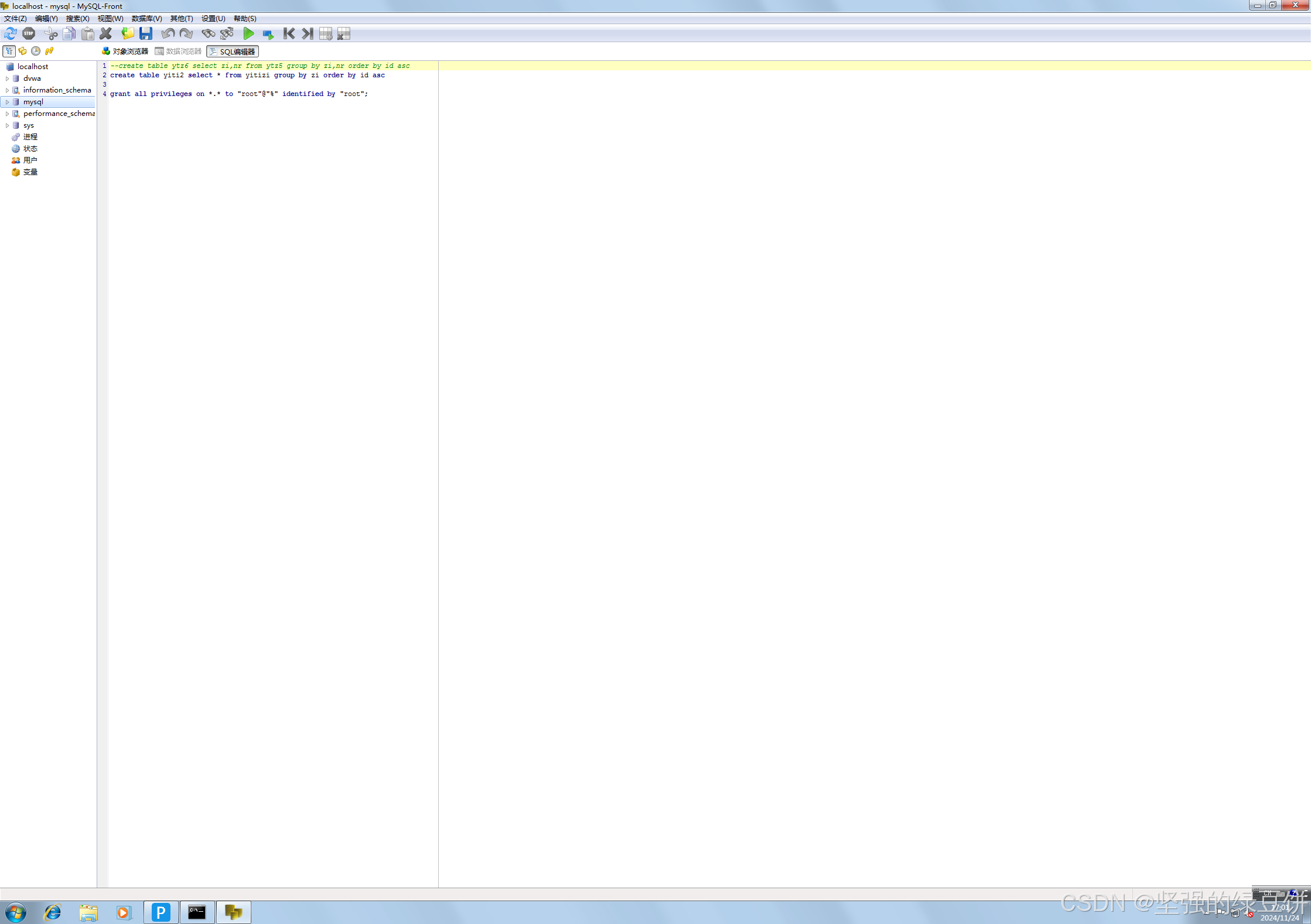
Task: Click the binoculars Find icon
Action: coord(208,34)
